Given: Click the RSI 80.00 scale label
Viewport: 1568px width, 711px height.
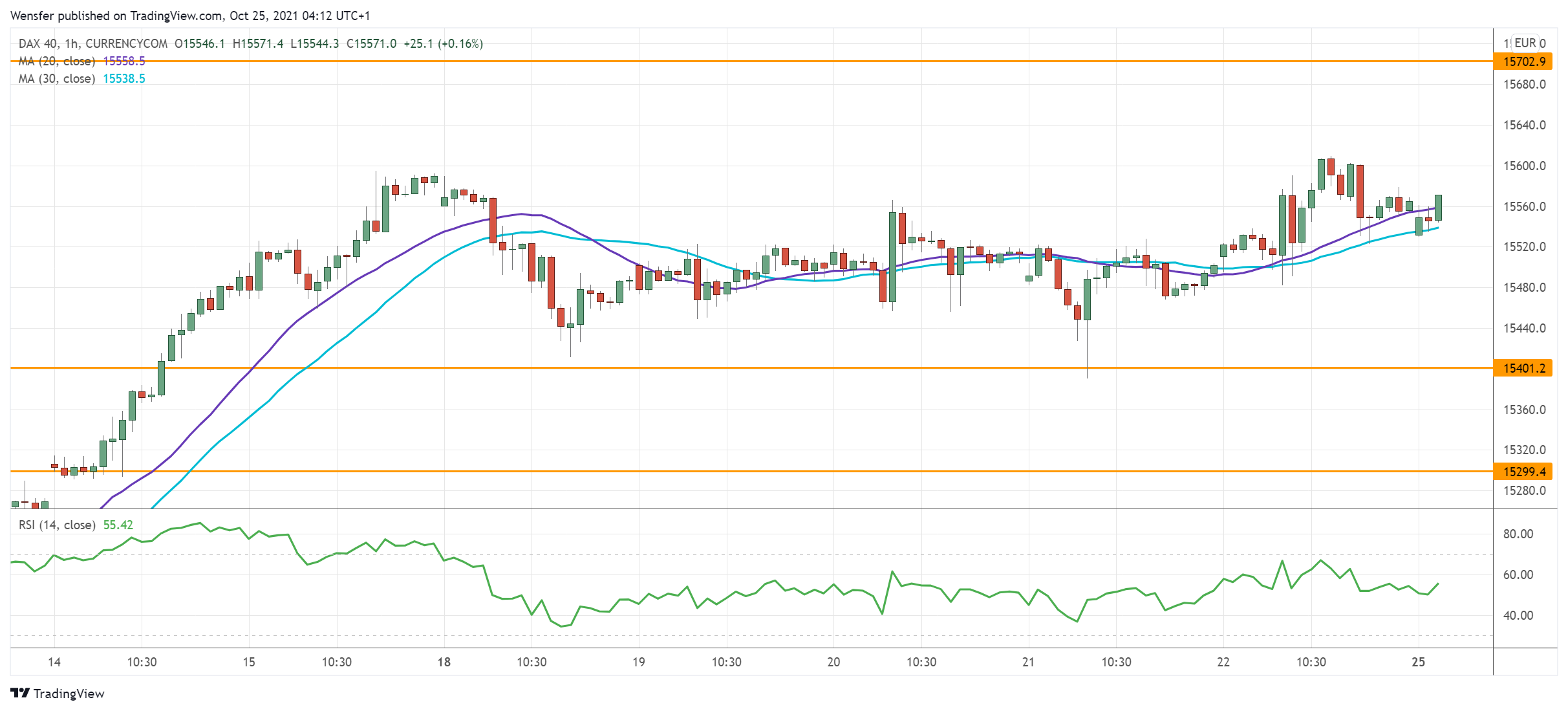Looking at the screenshot, I should point(1518,534).
